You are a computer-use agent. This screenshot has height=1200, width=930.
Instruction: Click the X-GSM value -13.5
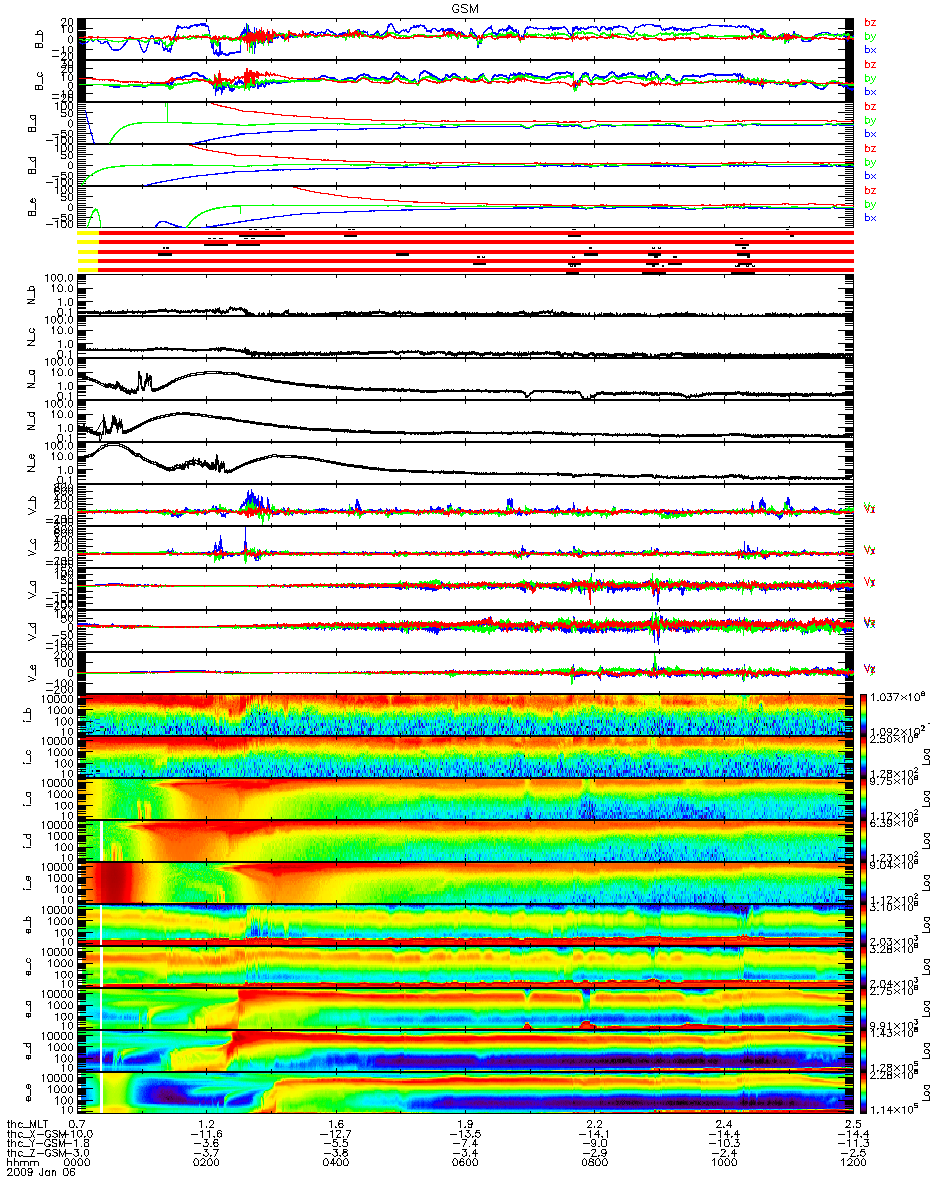point(464,1133)
